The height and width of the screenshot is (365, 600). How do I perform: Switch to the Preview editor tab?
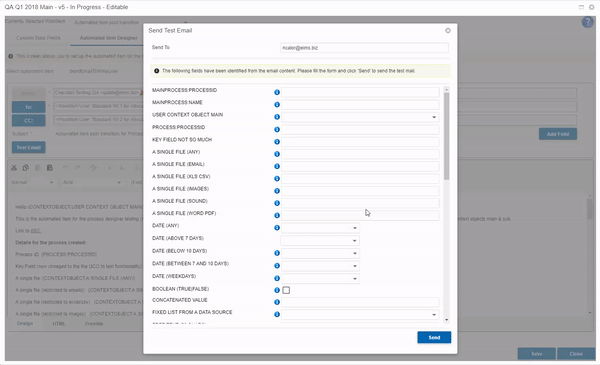tap(94, 324)
